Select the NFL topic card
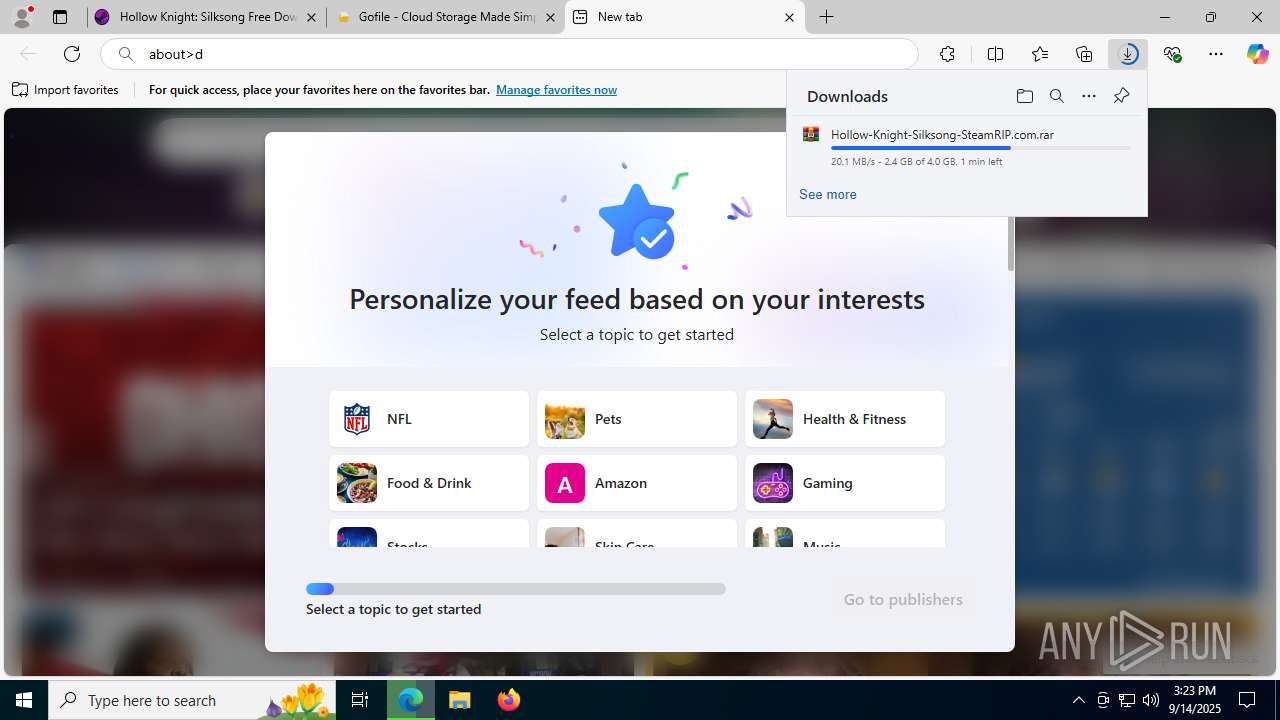 click(429, 419)
